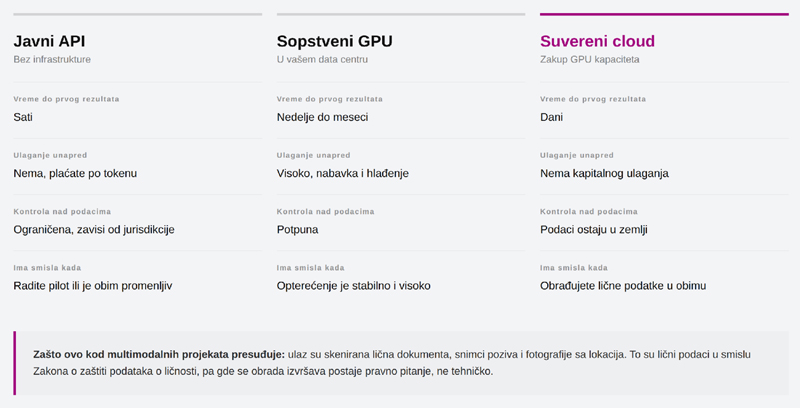Image resolution: width=800 pixels, height=408 pixels.
Task: Click the 'Zakup GPU kapaciteta' subtitle
Action: 590,59
